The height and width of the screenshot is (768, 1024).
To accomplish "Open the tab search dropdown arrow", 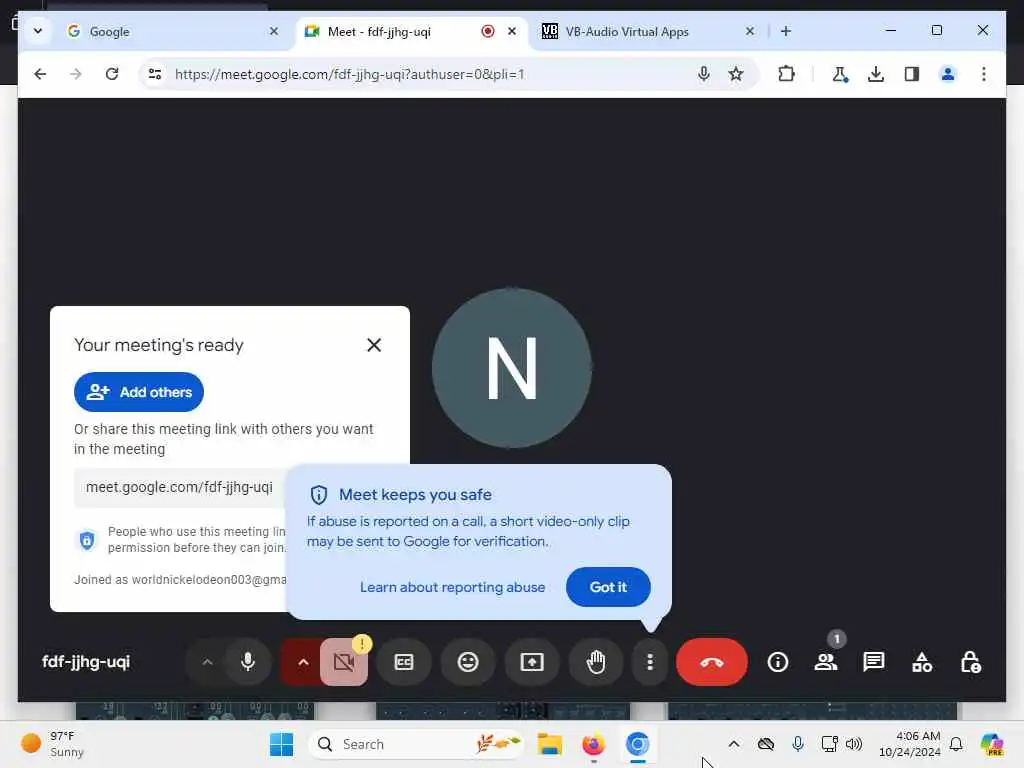I will pyautogui.click(x=38, y=31).
